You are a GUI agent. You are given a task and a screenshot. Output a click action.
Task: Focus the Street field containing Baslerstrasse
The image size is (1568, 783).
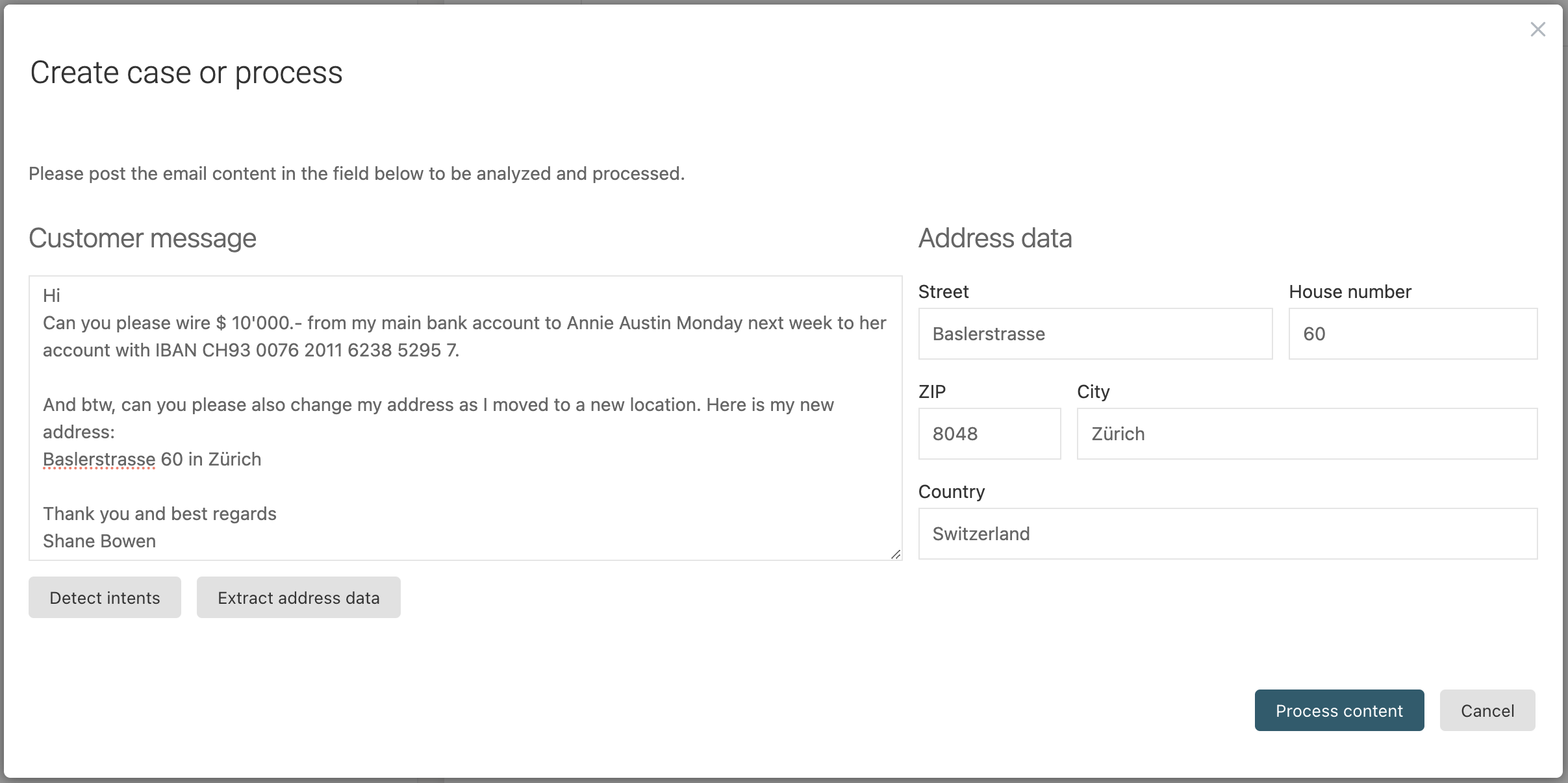1094,334
